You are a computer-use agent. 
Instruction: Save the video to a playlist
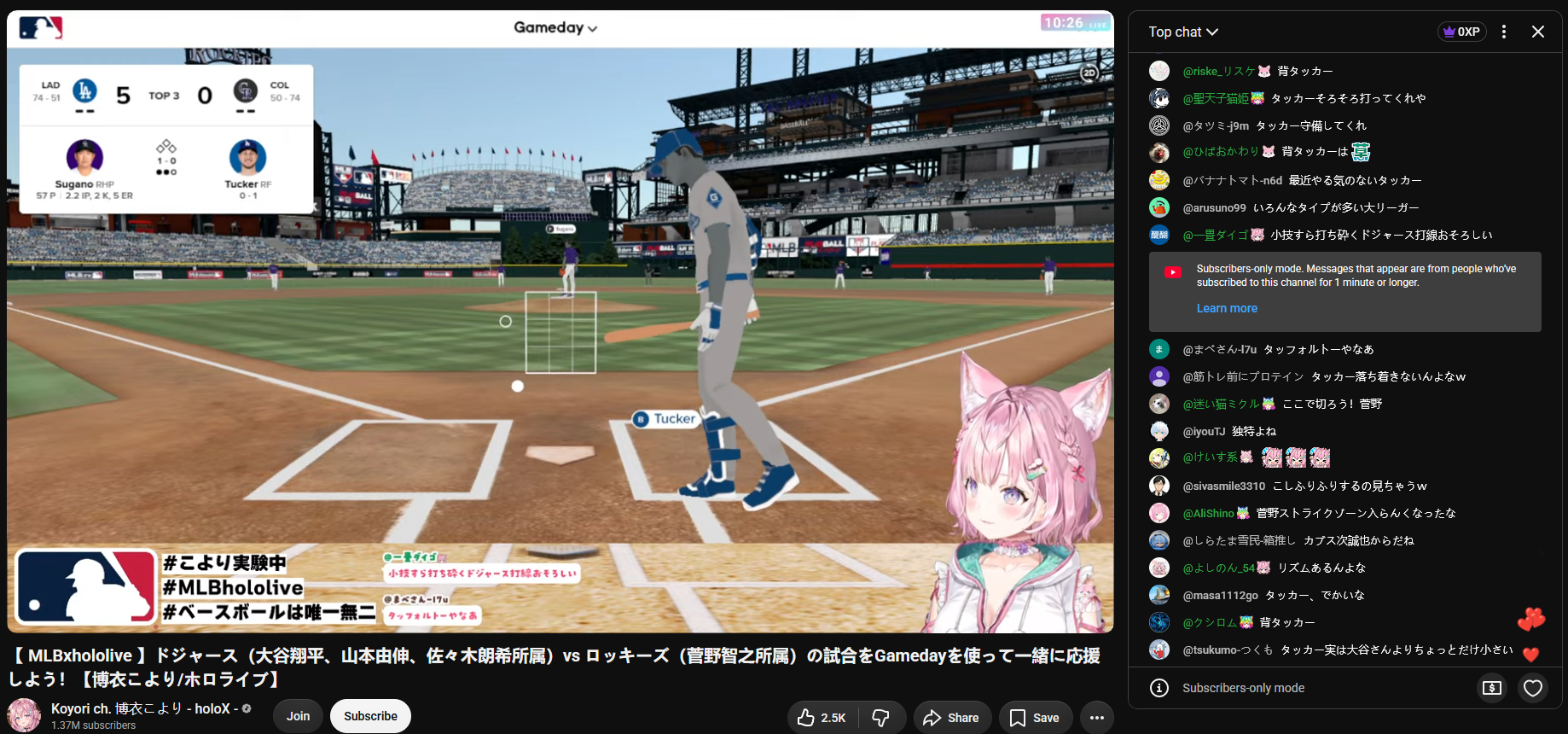pos(1035,718)
